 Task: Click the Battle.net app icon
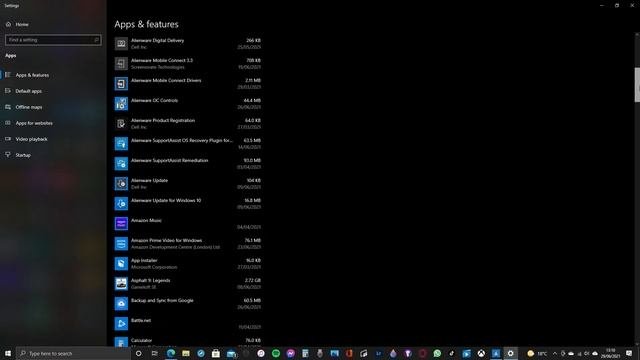[x=121, y=324]
